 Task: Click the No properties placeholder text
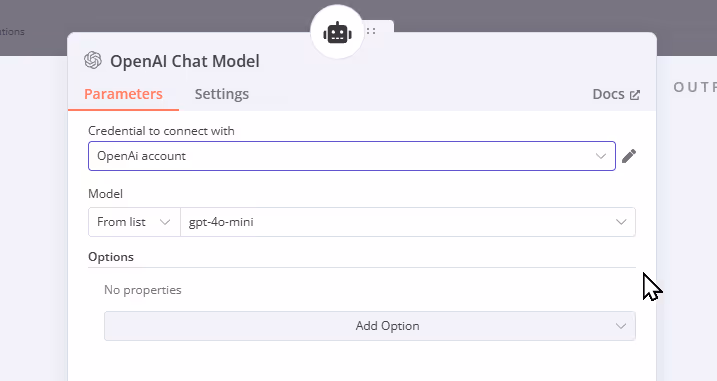pyautogui.click(x=143, y=290)
